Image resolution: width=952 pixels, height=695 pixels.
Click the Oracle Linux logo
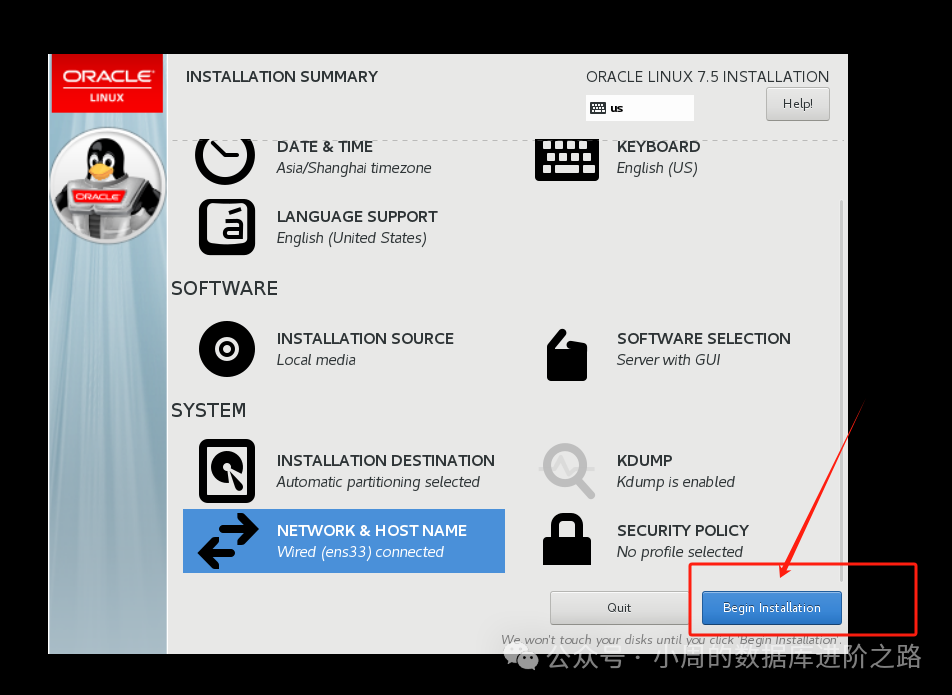[x=107, y=83]
